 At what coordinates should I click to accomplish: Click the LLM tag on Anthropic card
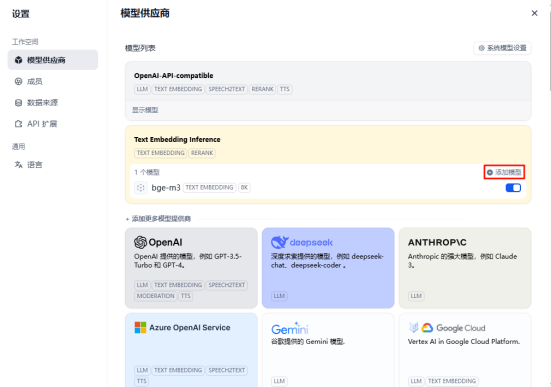pos(416,296)
